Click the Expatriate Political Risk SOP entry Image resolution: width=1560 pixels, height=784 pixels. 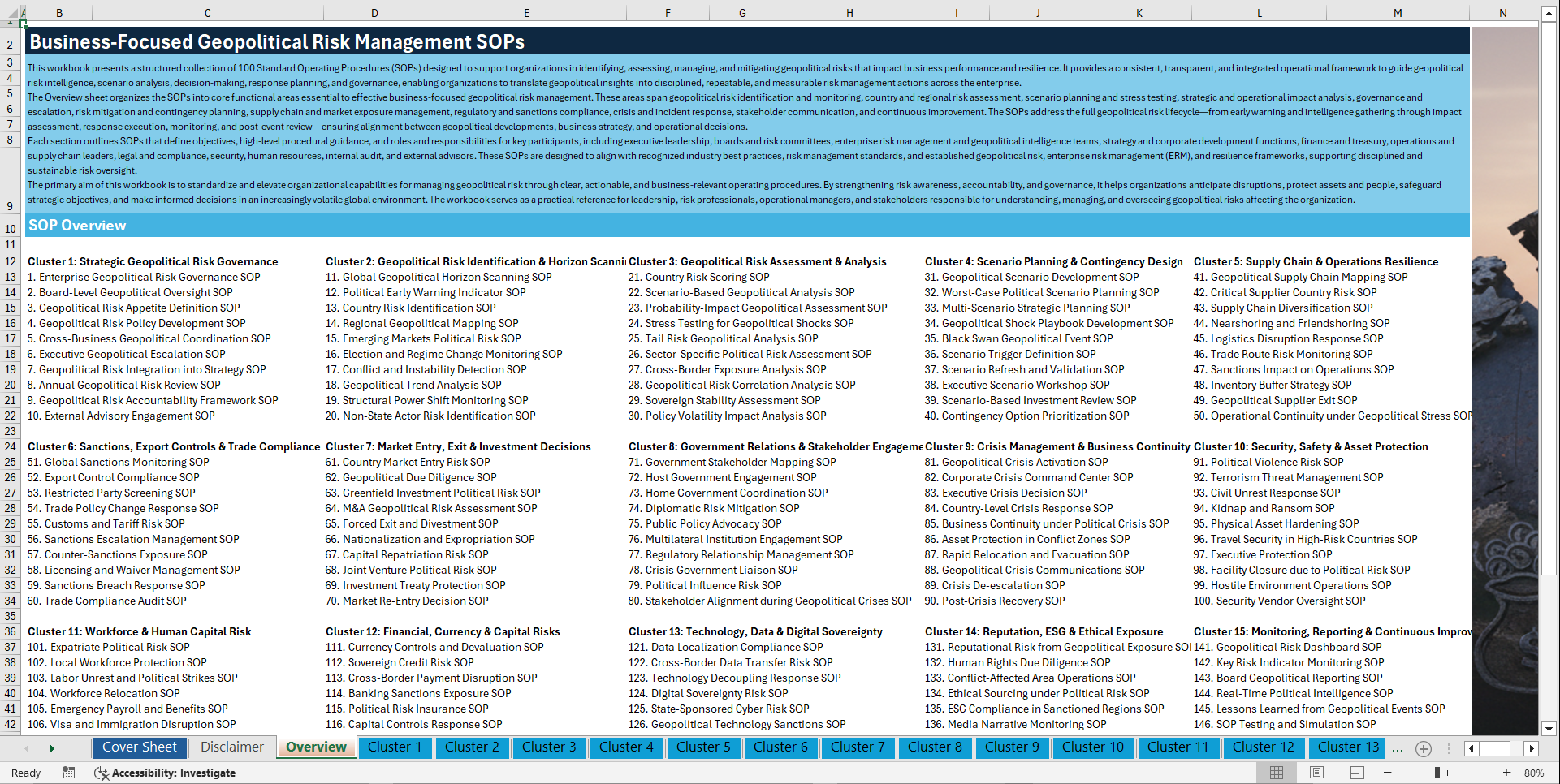coord(110,647)
